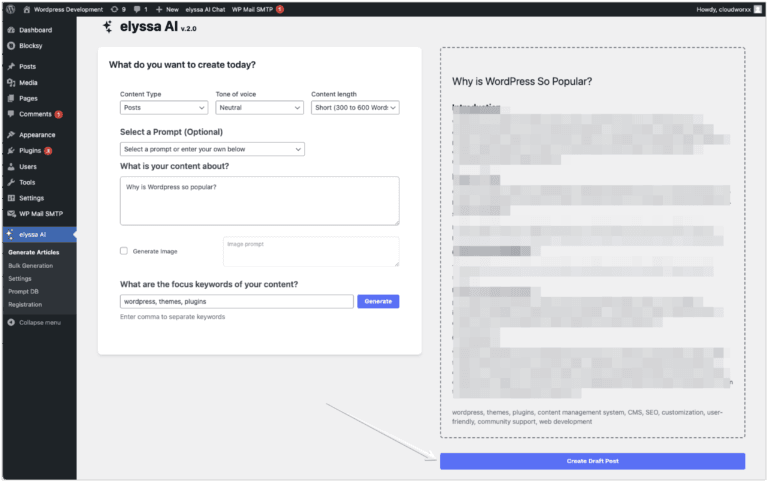Viewport: 768px width, 482px height.
Task: Click the Users person icon
Action: (11, 167)
